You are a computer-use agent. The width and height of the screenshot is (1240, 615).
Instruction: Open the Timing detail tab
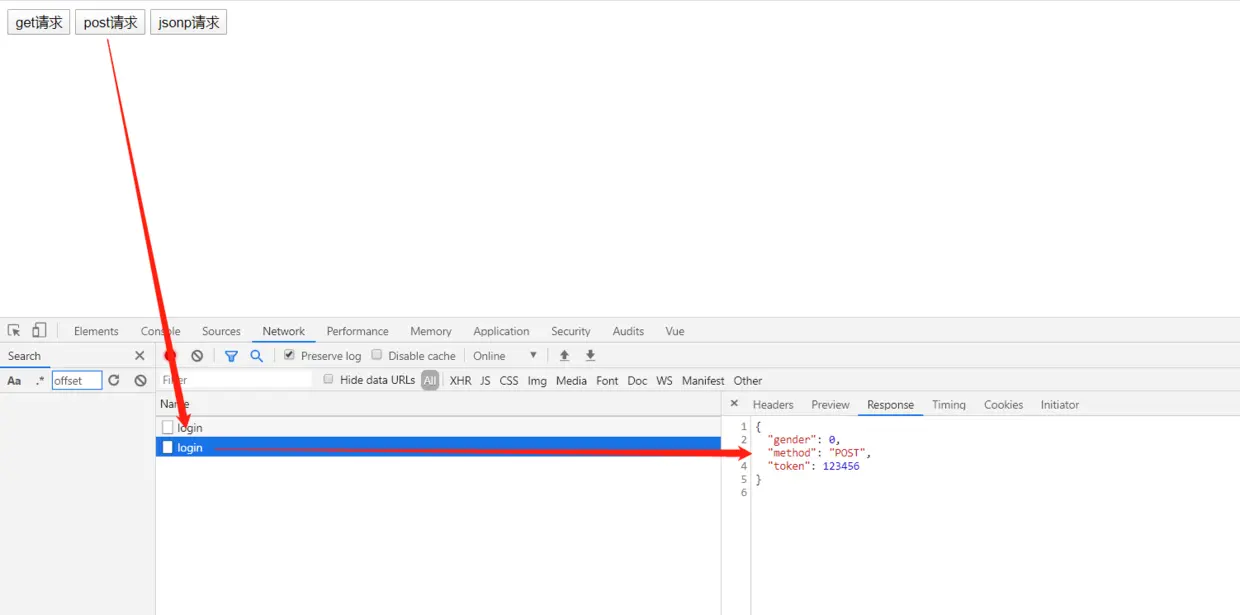click(x=949, y=405)
